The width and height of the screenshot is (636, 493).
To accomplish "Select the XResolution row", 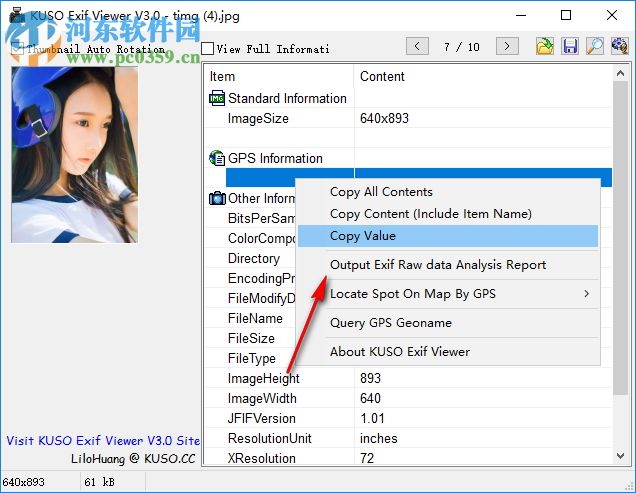I will pos(408,458).
